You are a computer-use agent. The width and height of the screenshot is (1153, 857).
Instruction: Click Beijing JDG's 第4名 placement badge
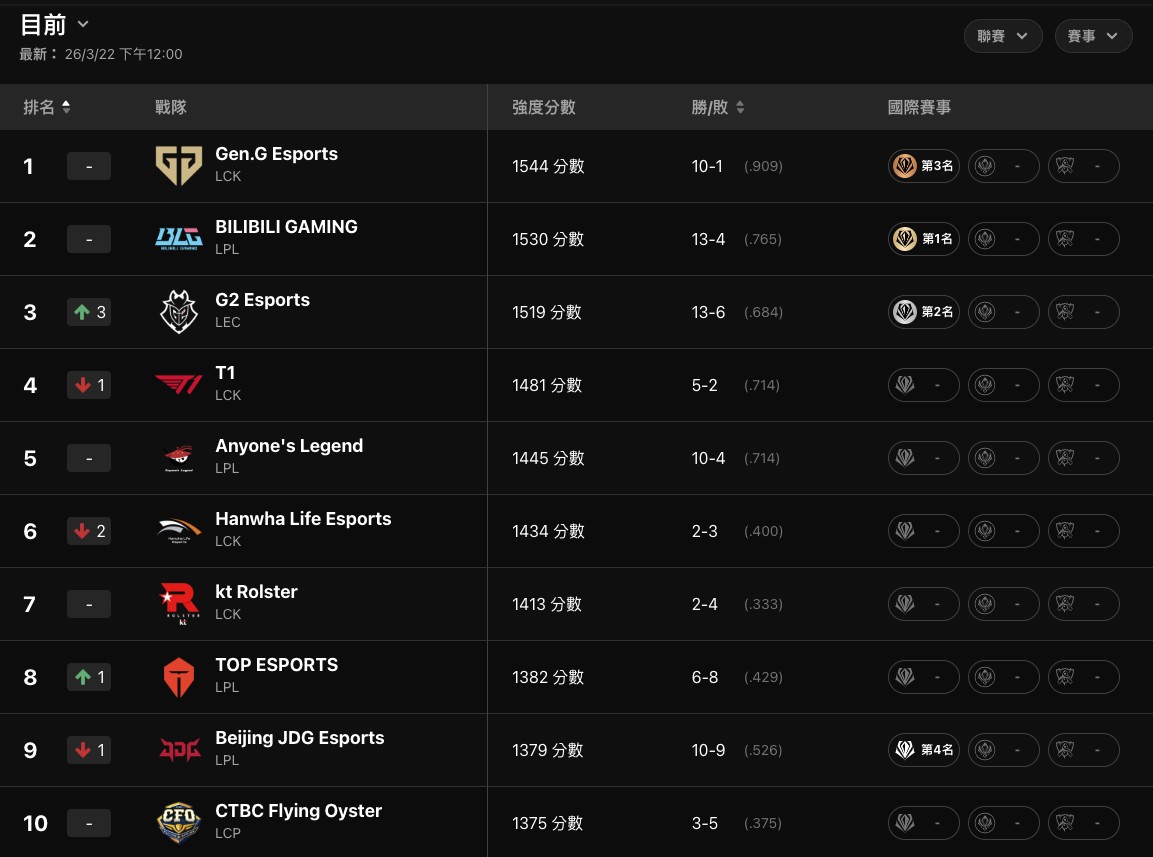[x=924, y=750]
